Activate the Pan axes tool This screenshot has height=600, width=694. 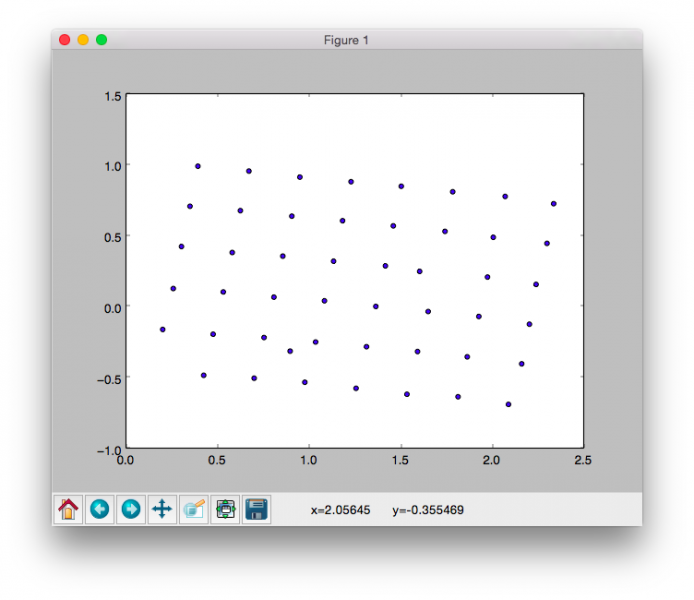[x=161, y=509]
